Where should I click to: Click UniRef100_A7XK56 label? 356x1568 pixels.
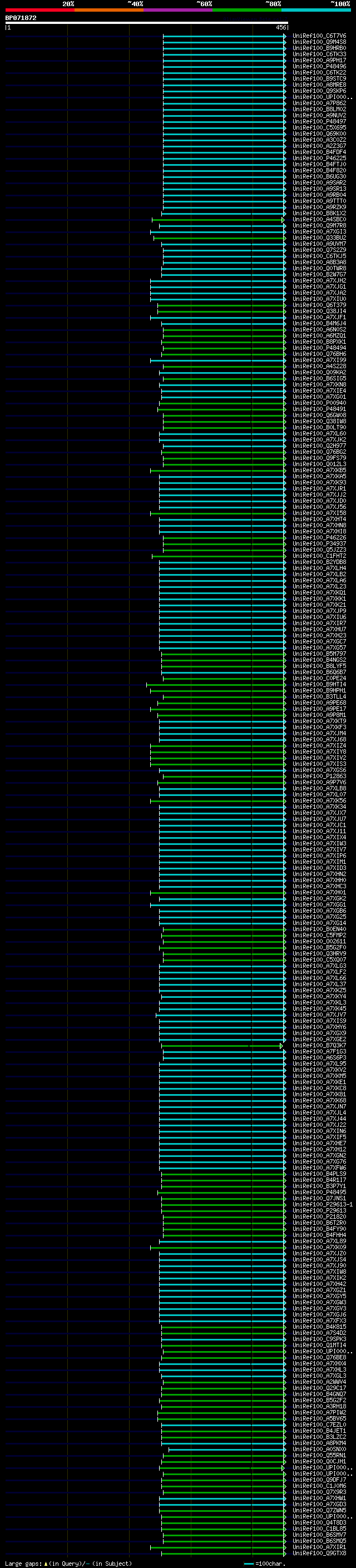pyautogui.click(x=319, y=800)
